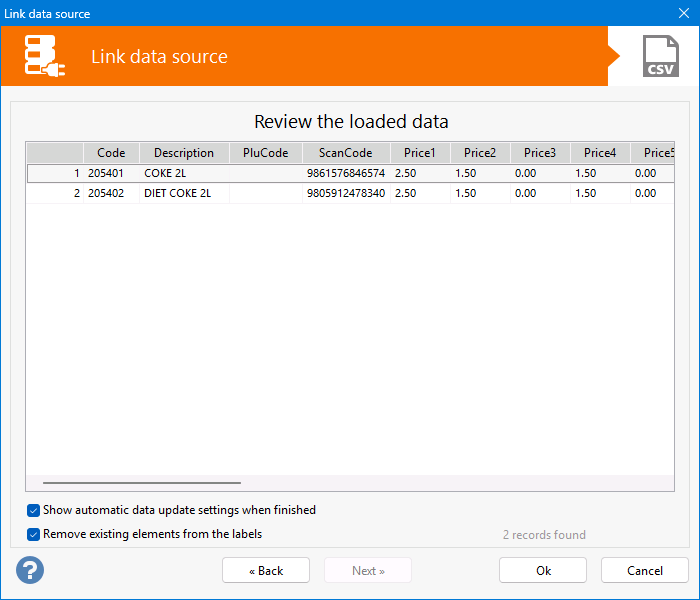Uncheck Remove existing elements from the labels

34,534
